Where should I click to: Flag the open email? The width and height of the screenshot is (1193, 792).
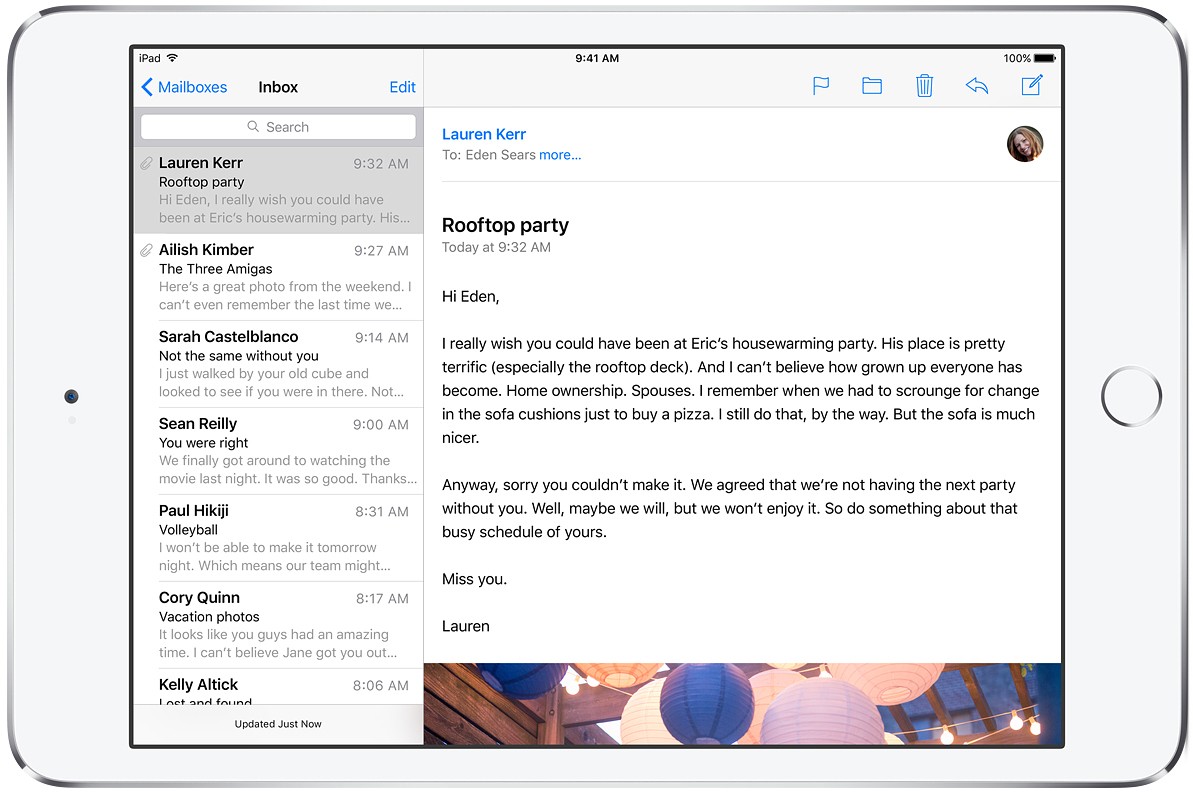tap(820, 86)
